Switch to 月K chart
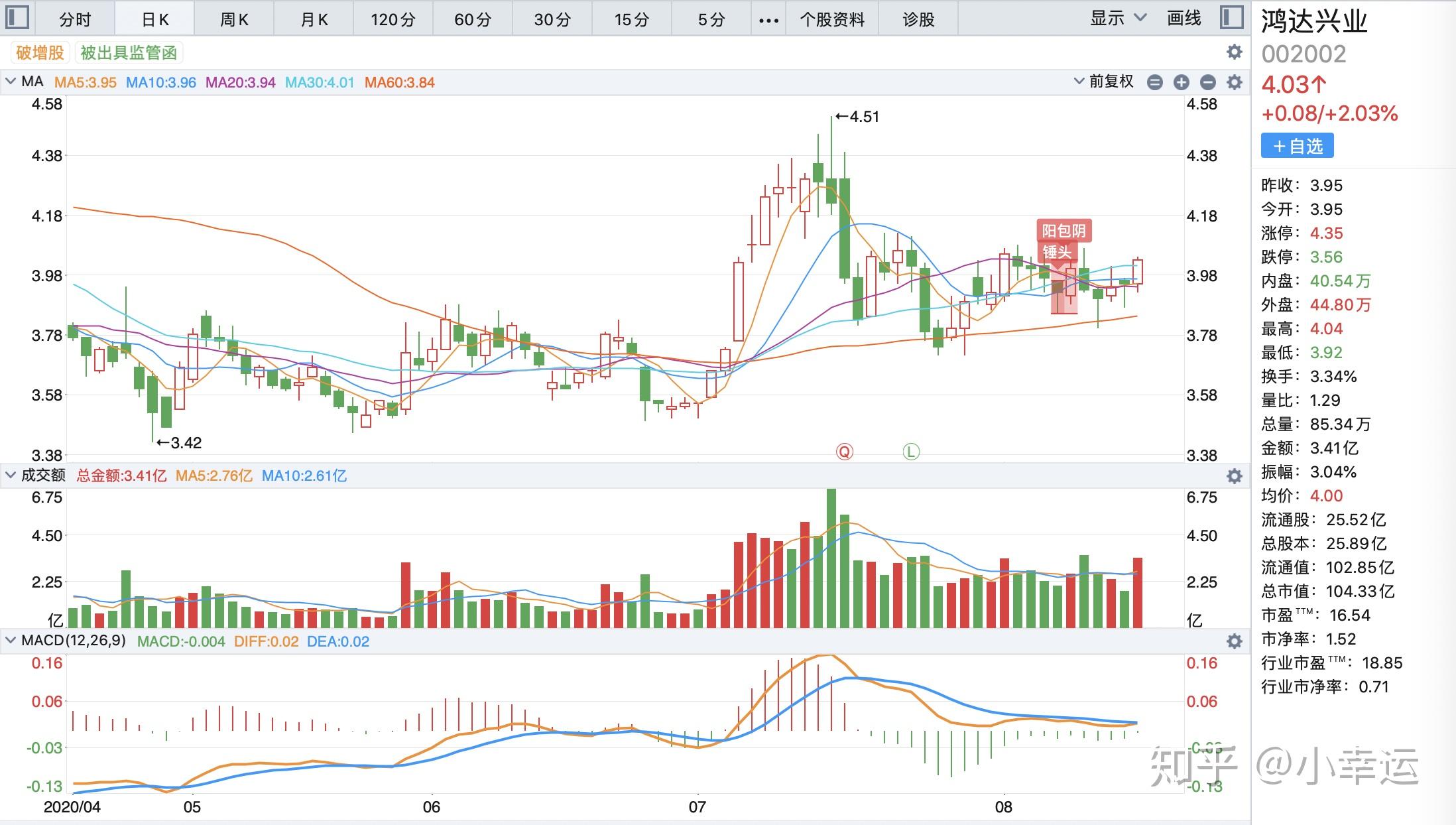This screenshot has width=1456, height=825. point(314,19)
